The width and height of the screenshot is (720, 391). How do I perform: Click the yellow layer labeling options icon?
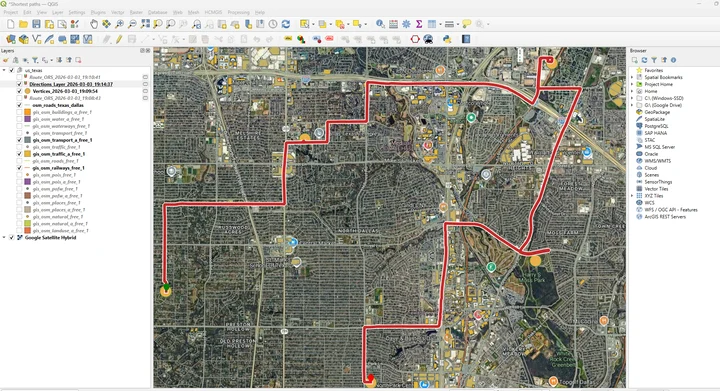(x=288, y=39)
